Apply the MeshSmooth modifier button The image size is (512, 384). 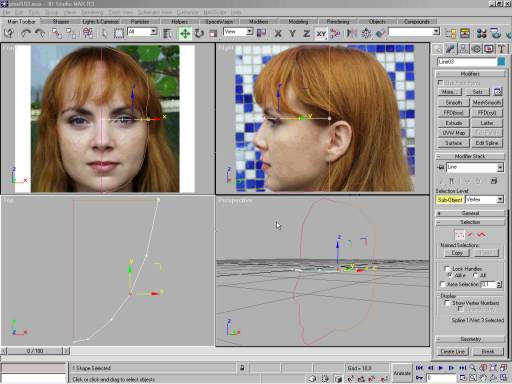coord(487,103)
